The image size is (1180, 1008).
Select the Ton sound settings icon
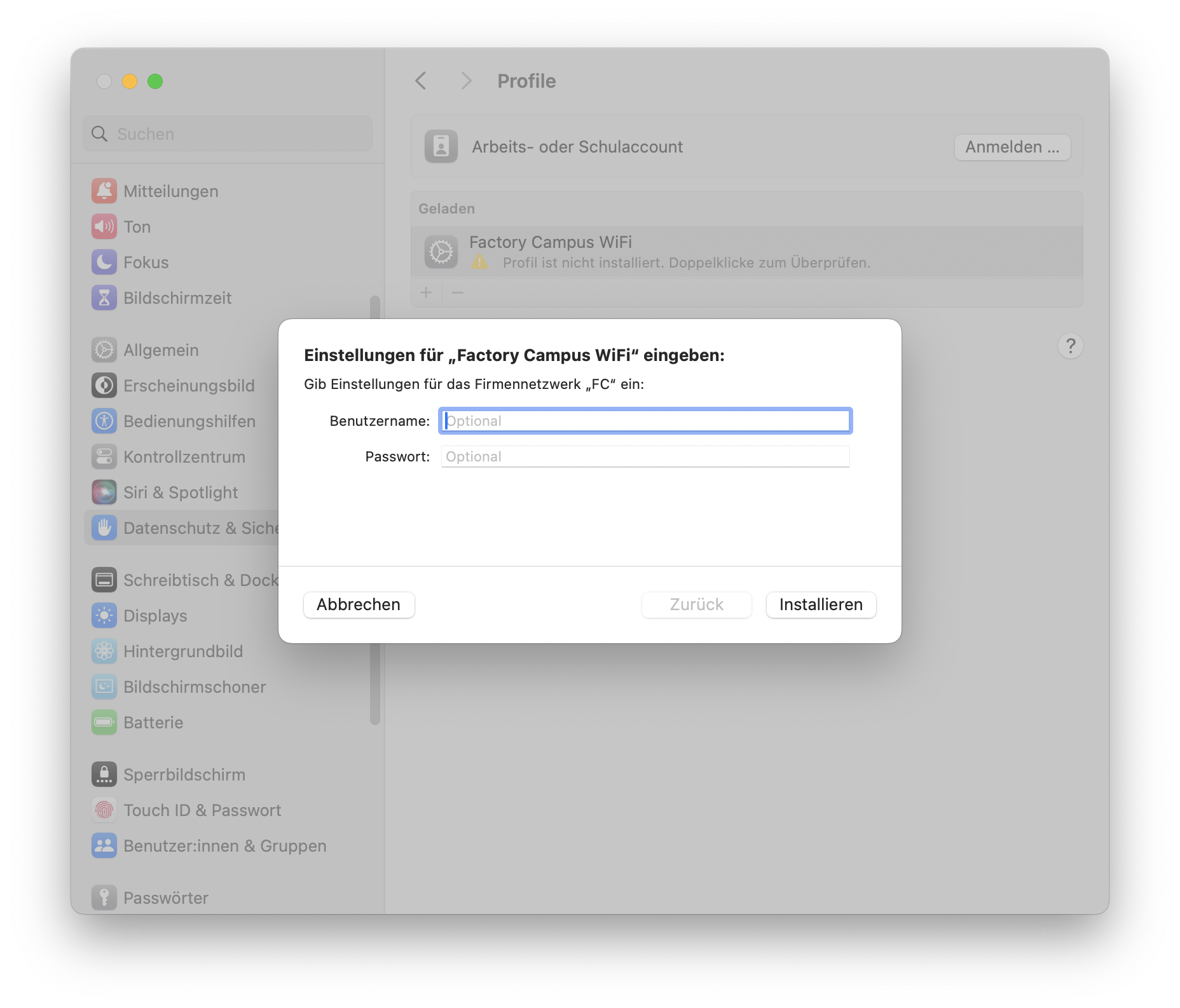[104, 226]
